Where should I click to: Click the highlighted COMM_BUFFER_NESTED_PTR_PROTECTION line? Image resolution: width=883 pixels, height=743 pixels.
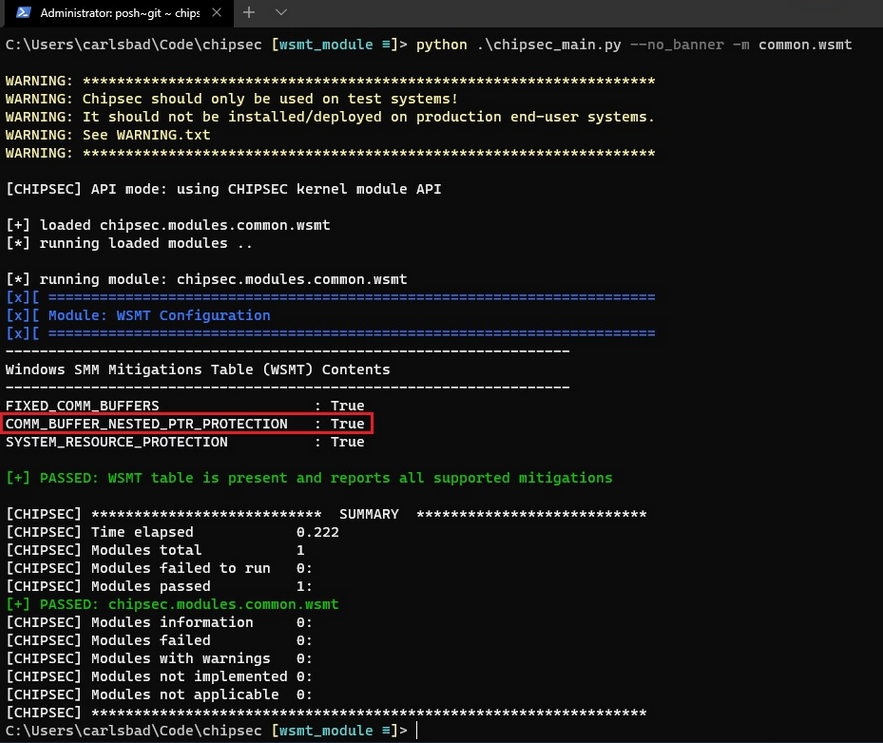[x=186, y=424]
